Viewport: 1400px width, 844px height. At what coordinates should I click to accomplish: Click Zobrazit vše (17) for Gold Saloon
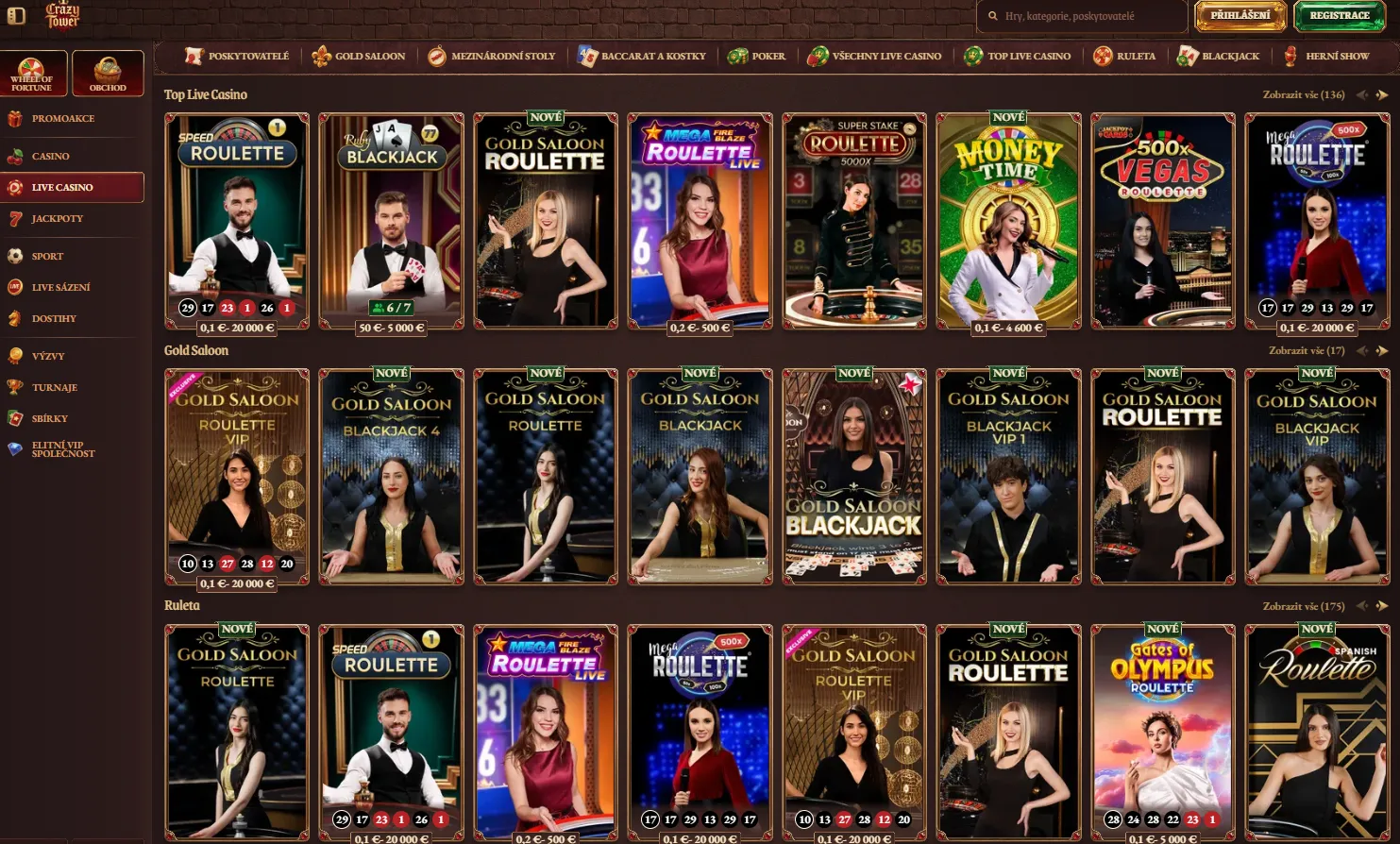[x=1307, y=350]
